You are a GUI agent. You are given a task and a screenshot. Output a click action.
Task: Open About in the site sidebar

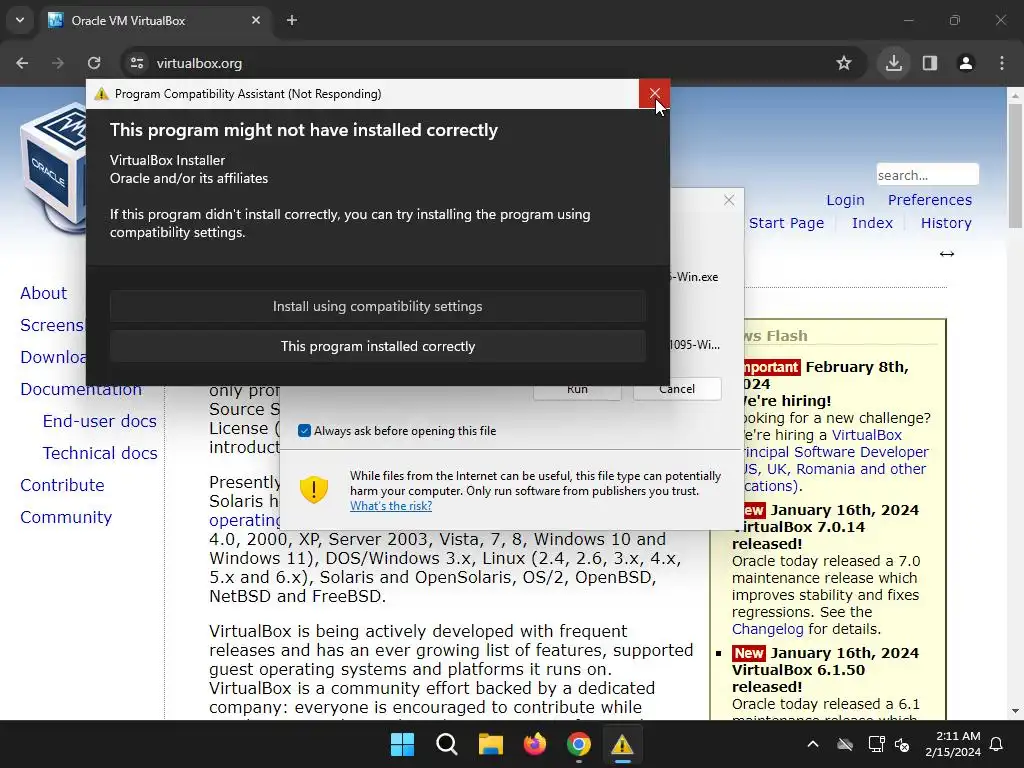tap(43, 293)
